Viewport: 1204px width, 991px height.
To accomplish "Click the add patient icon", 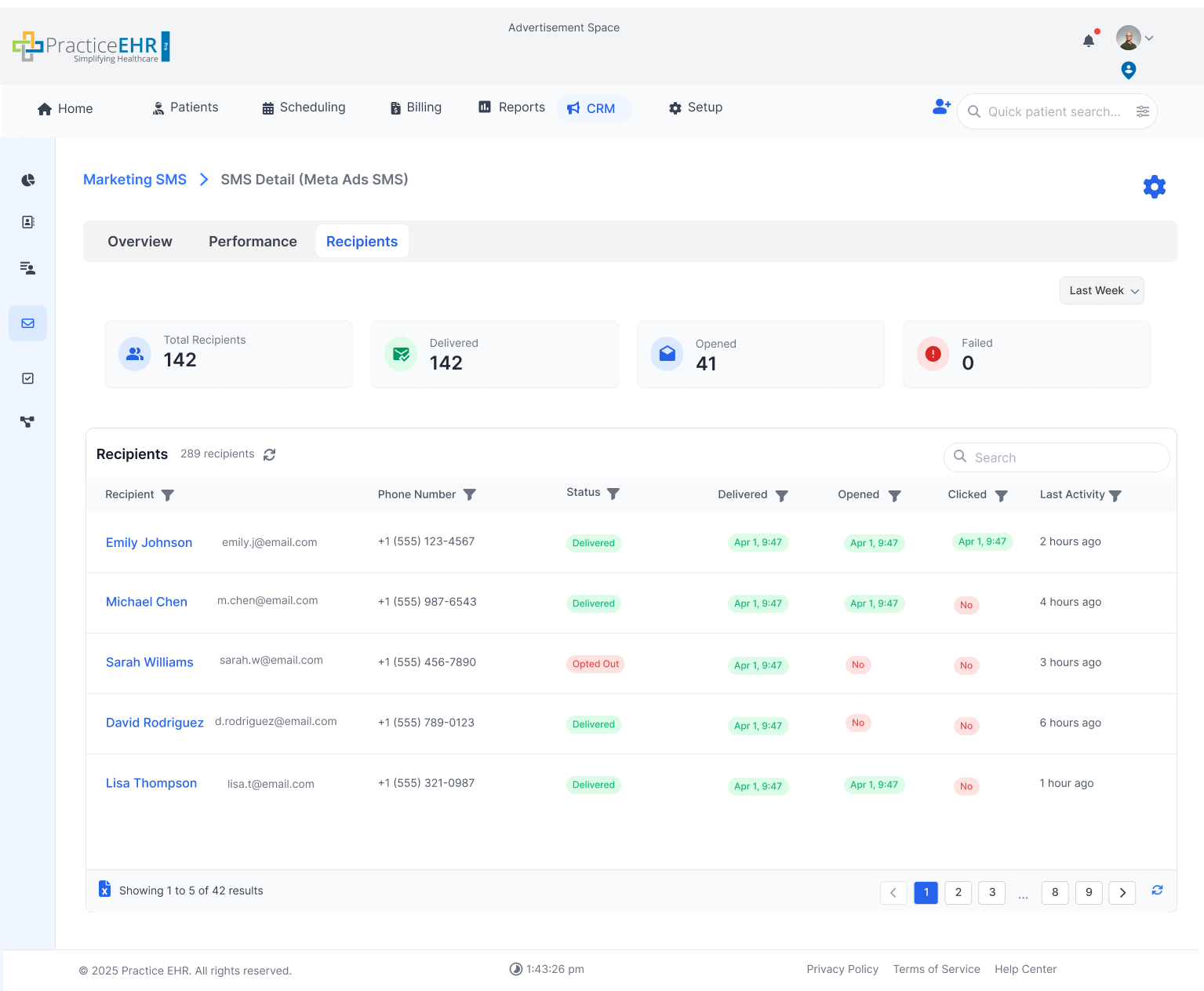I will pos(941,107).
